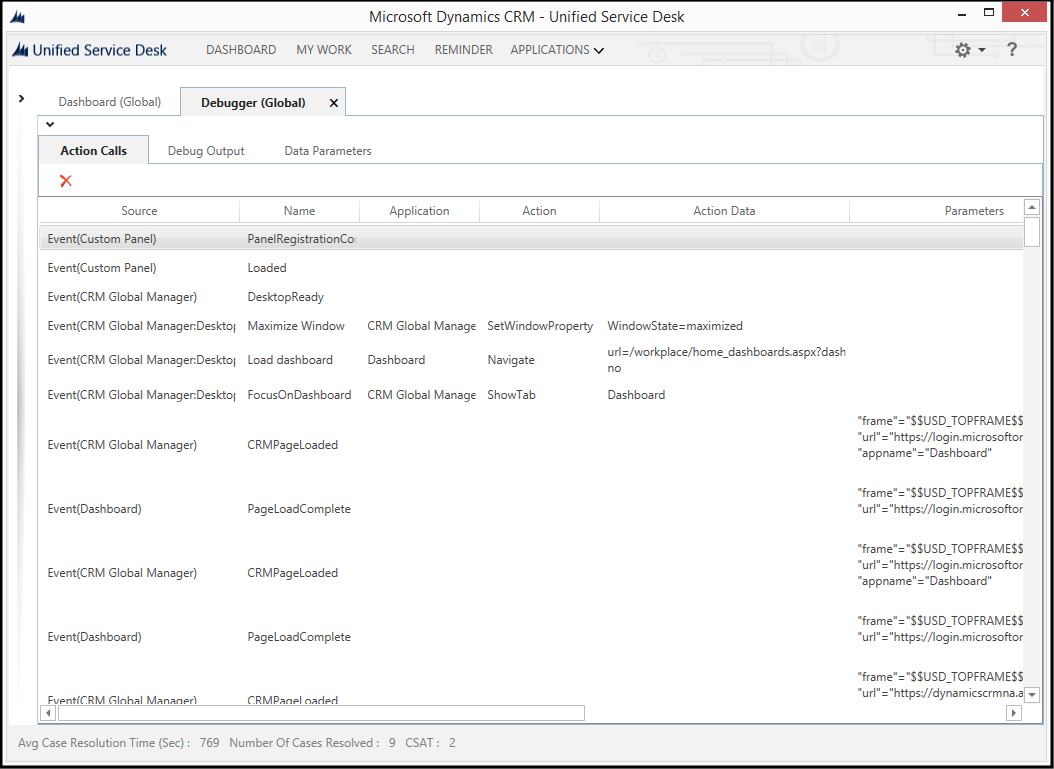Clear action calls with red X icon
Image resolution: width=1054 pixels, height=769 pixels.
65,181
